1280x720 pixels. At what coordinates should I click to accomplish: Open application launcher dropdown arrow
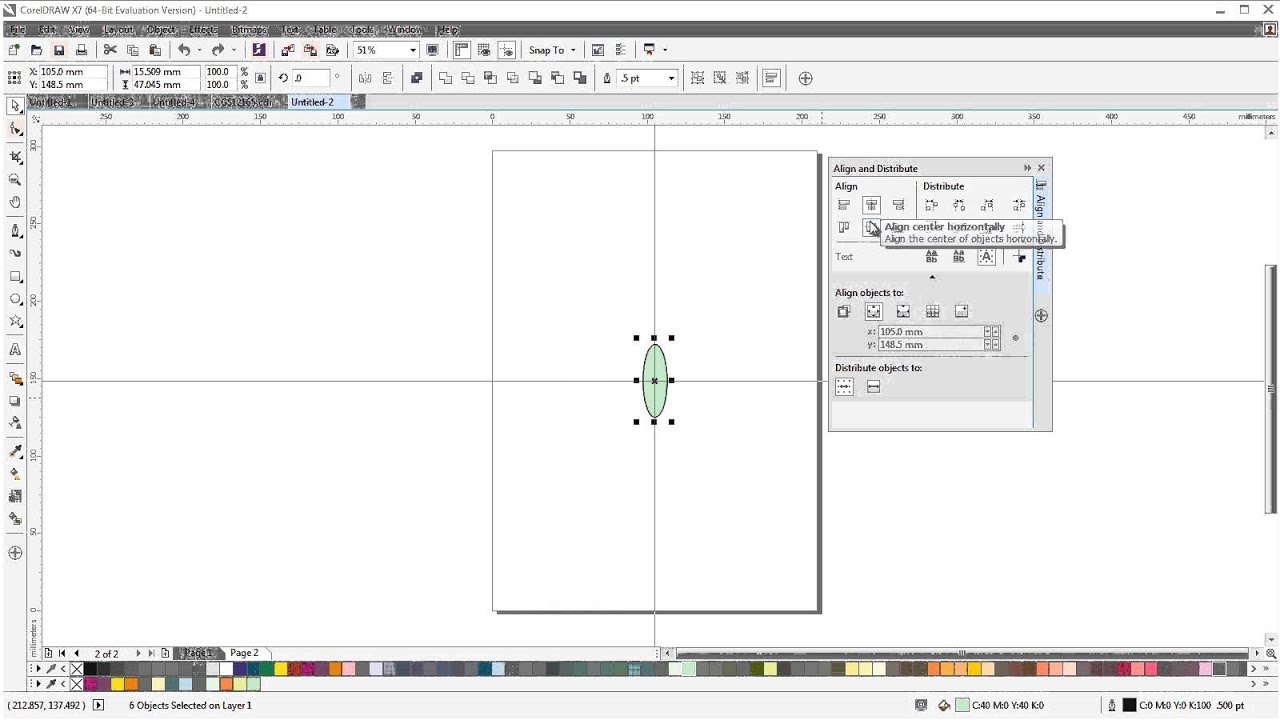coord(664,50)
